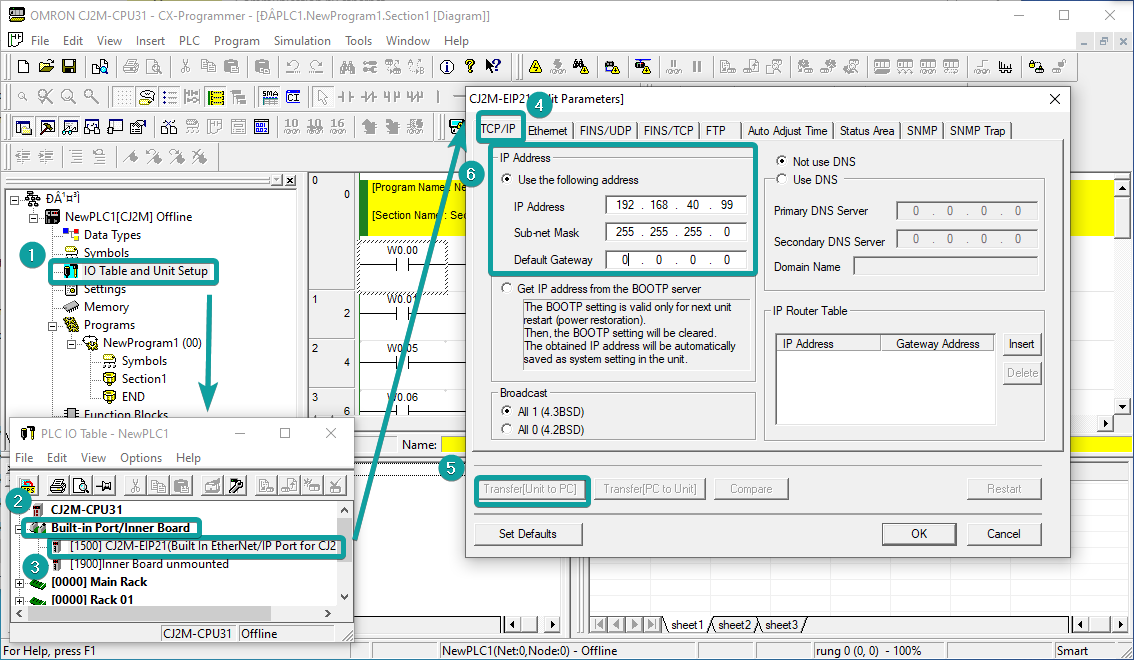
Task: Click the Open folder icon
Action: pos(46,66)
